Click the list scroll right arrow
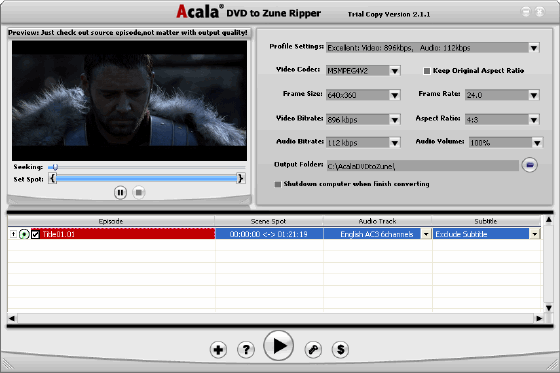 (x=539, y=318)
